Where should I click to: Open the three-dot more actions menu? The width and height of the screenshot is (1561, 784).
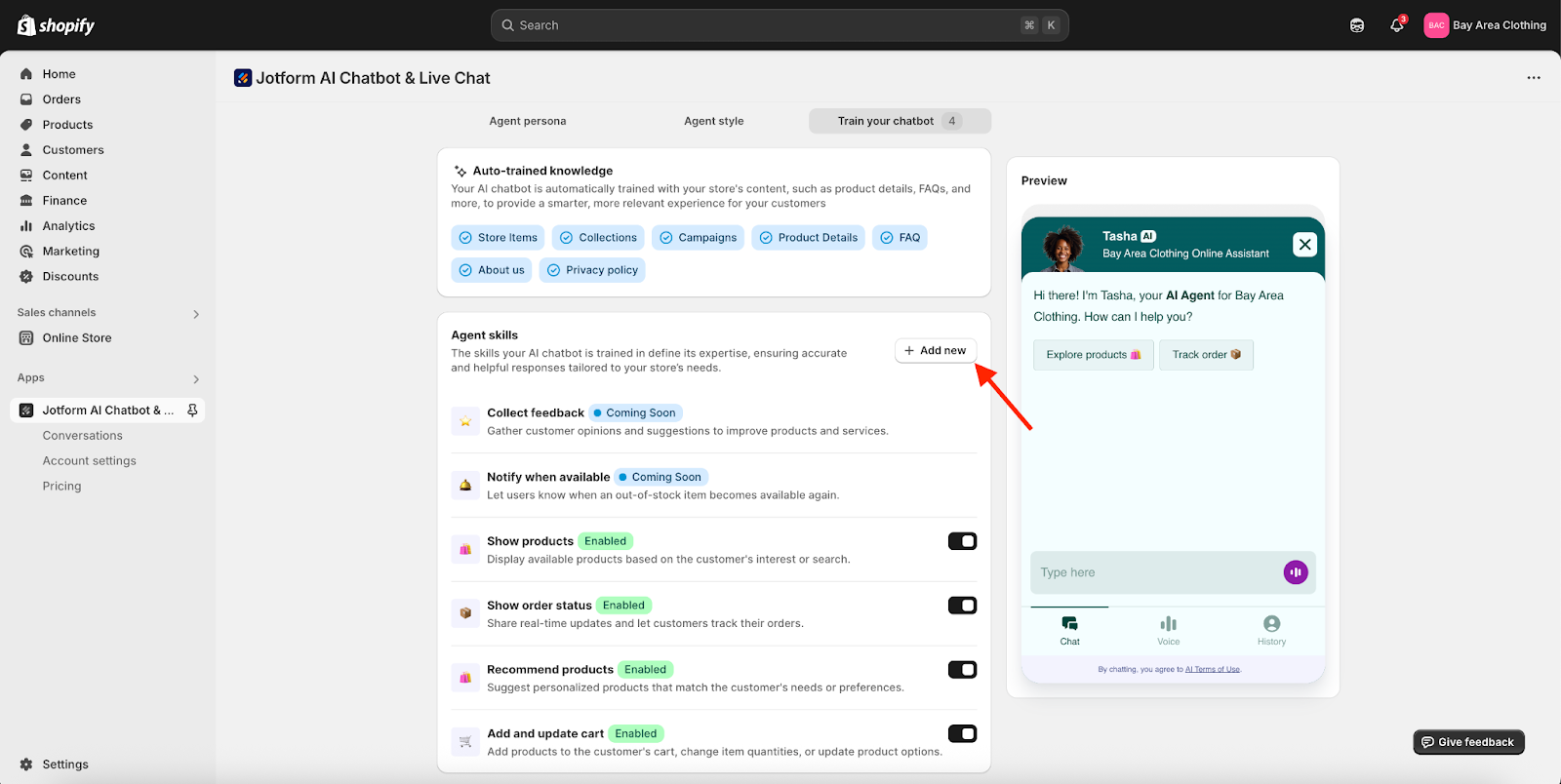point(1534,78)
